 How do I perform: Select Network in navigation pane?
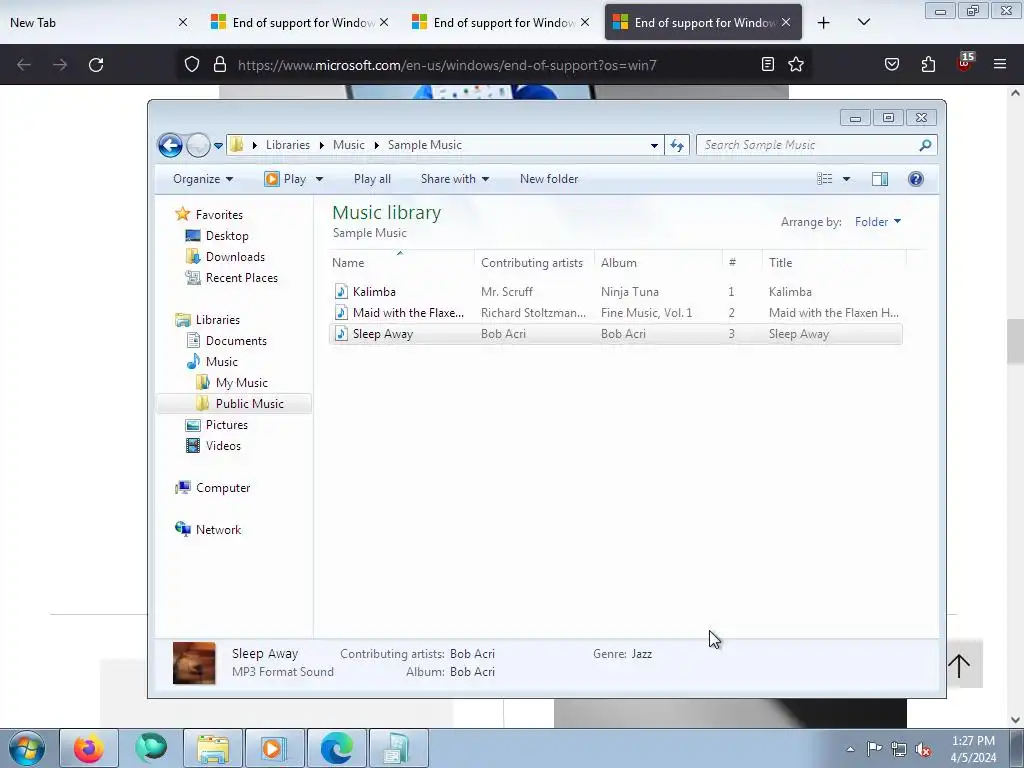coord(218,530)
